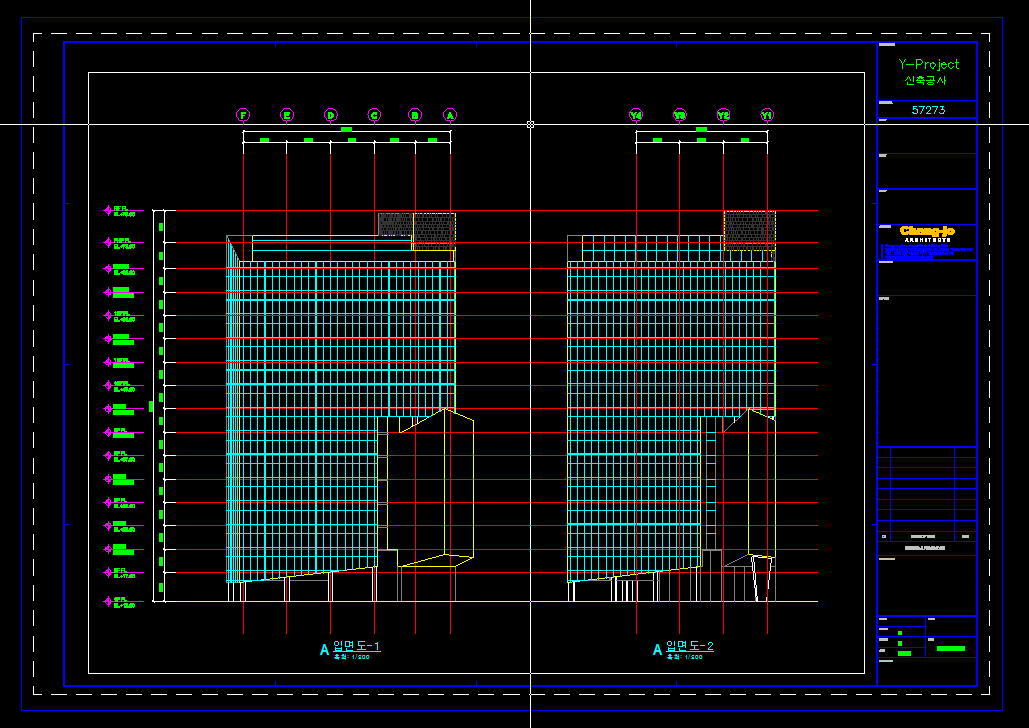Viewport: 1029px width, 728px height.
Task: Click the 입면도-2 drawing title
Action: 689,647
